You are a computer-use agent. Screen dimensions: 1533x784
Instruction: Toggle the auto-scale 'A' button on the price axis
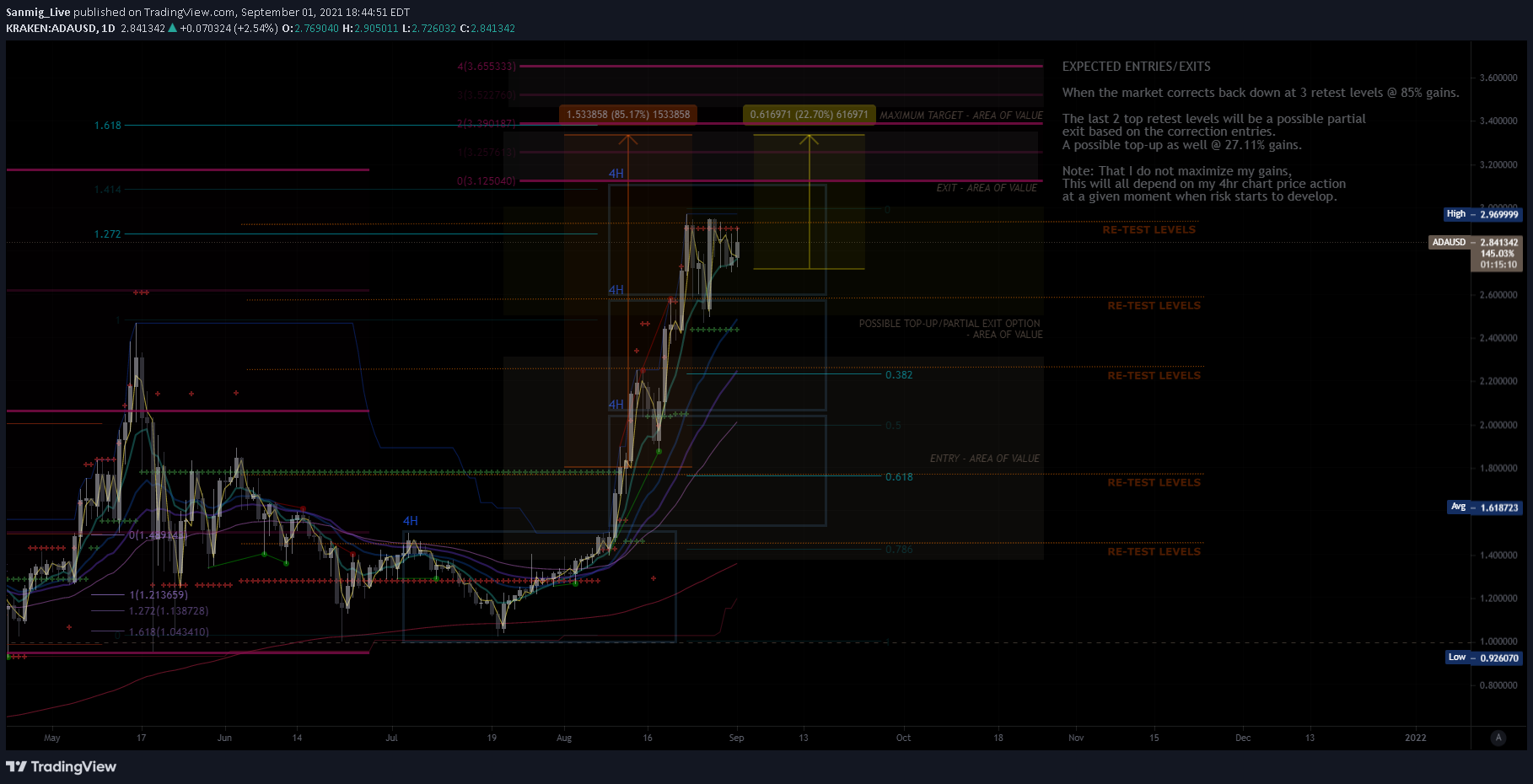(x=1498, y=738)
